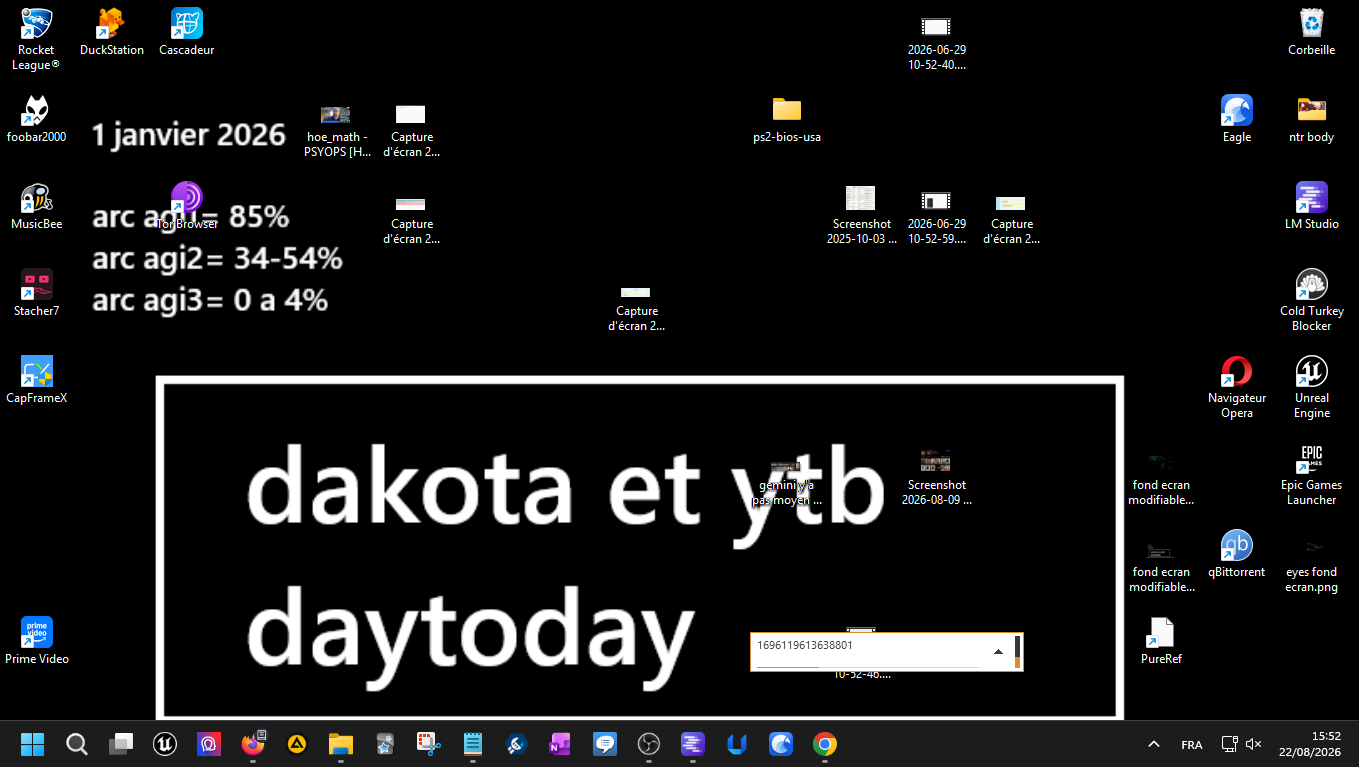1359x767 pixels.
Task: Select the Screenshot 2025-10-03 file
Action: 862,215
